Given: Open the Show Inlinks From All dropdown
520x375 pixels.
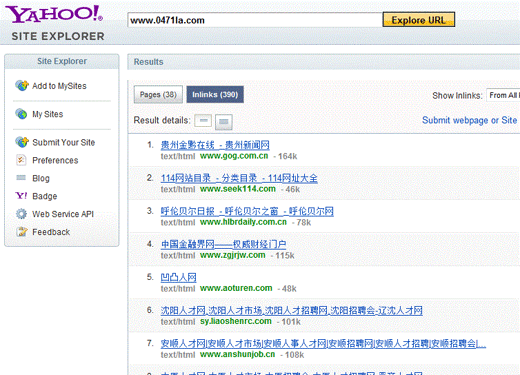Looking at the screenshot, I should tap(503, 95).
